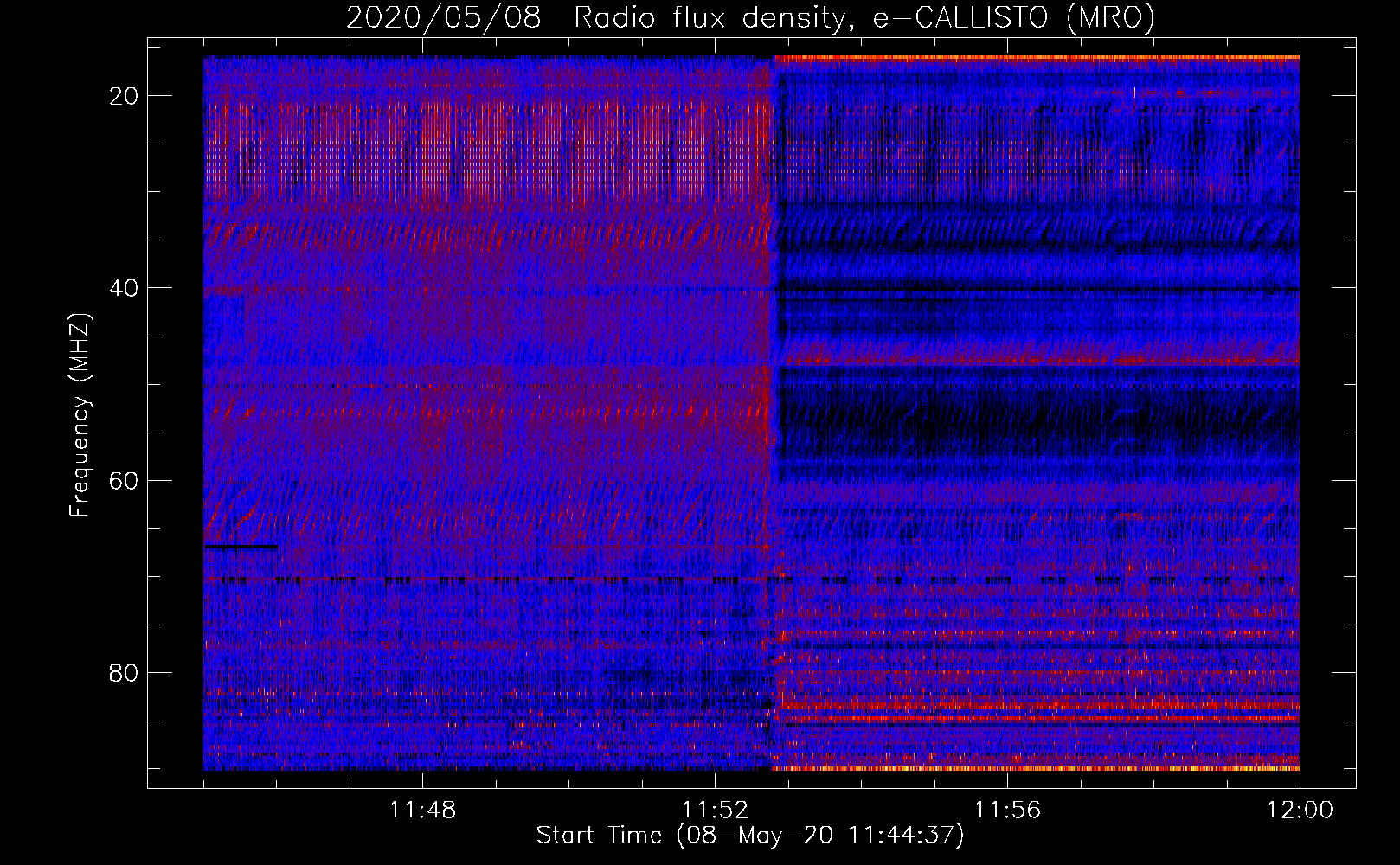Click the 80 MHz frequency tick label

coord(125,673)
